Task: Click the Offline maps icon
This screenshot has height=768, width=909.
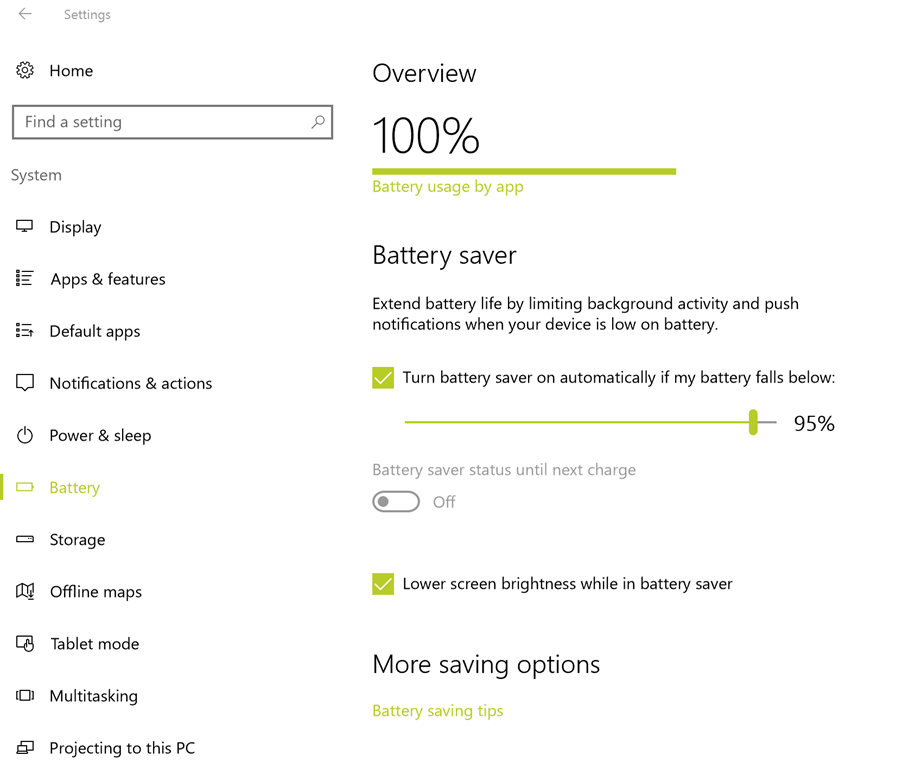Action: [x=25, y=591]
